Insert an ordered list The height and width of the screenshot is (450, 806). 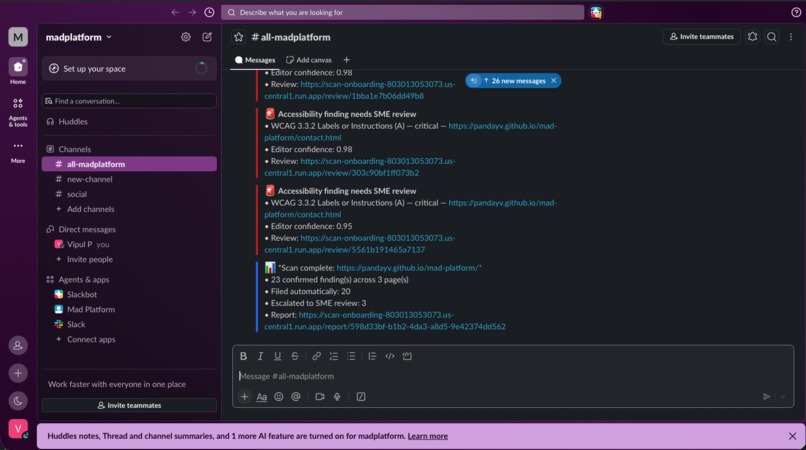coord(334,356)
